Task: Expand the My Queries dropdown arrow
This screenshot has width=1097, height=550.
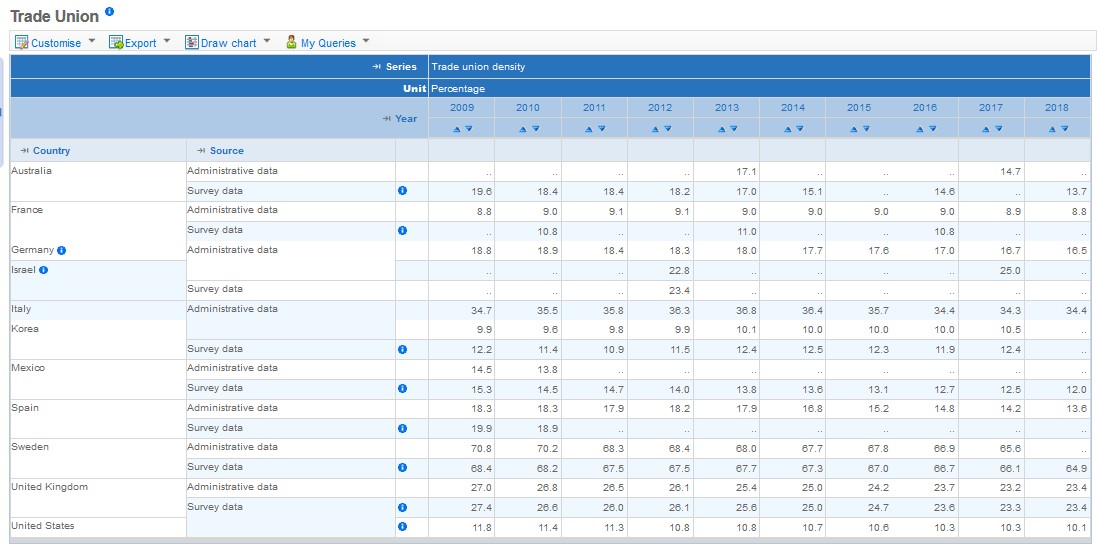Action: [x=366, y=42]
